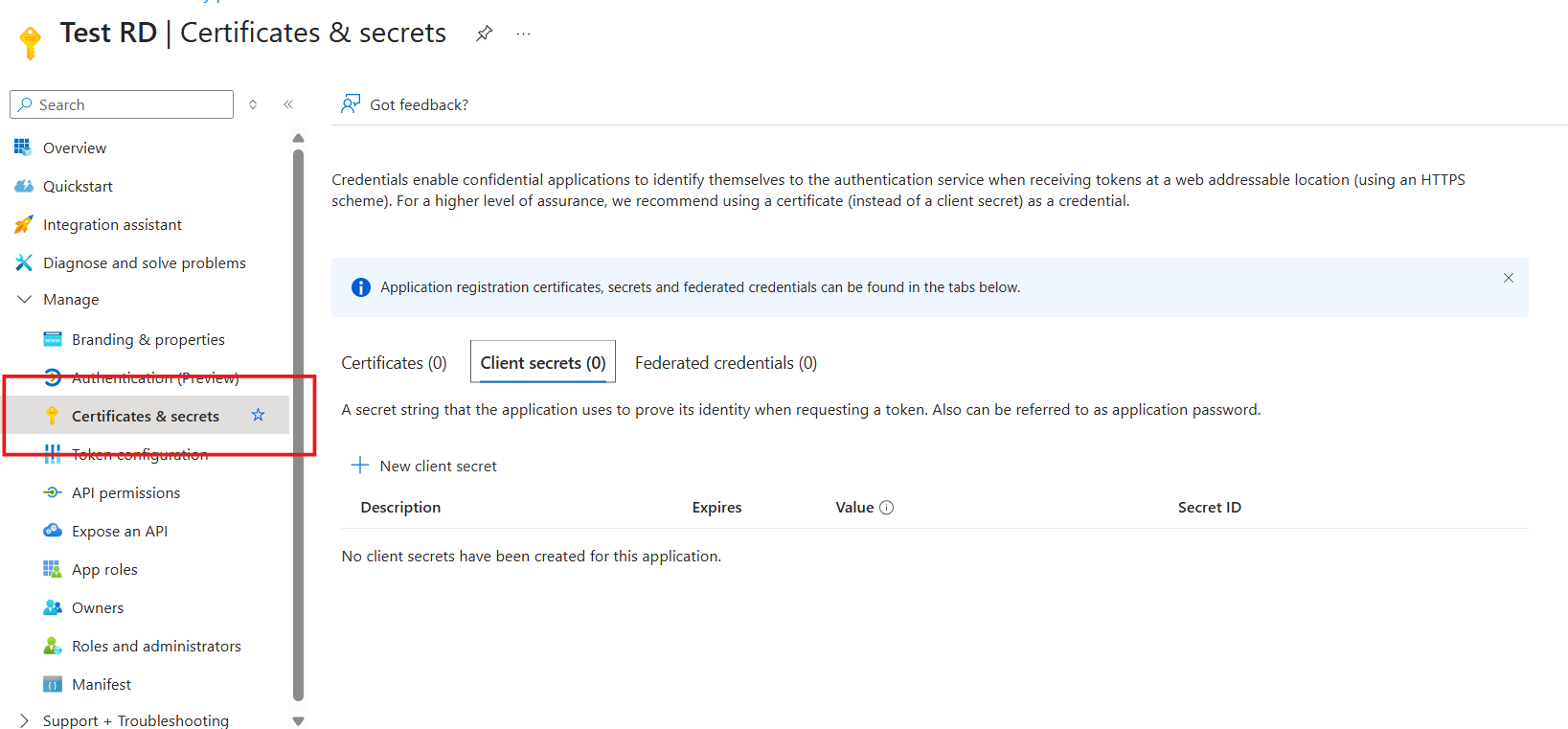Click the Got feedback person icon
This screenshot has width=1568, height=729.
pos(351,104)
